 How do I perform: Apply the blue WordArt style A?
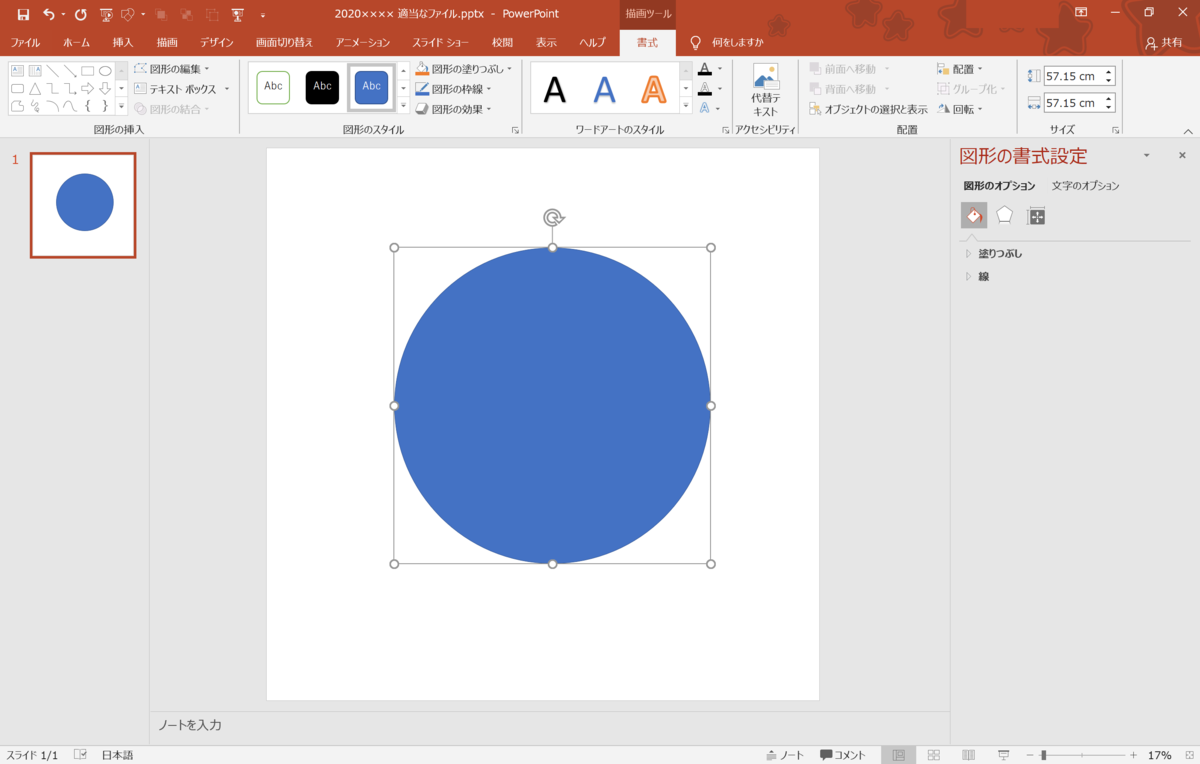[604, 90]
